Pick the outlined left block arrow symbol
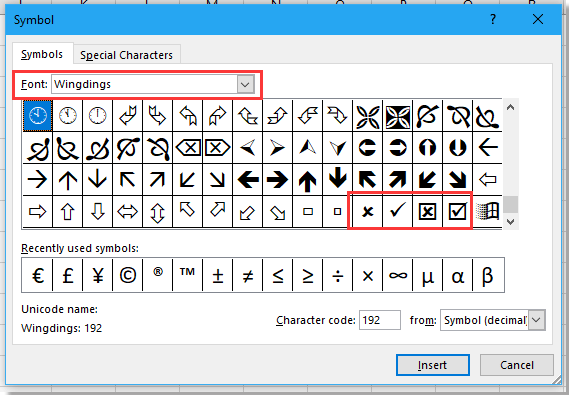The width and height of the screenshot is (569, 395). click(x=488, y=180)
